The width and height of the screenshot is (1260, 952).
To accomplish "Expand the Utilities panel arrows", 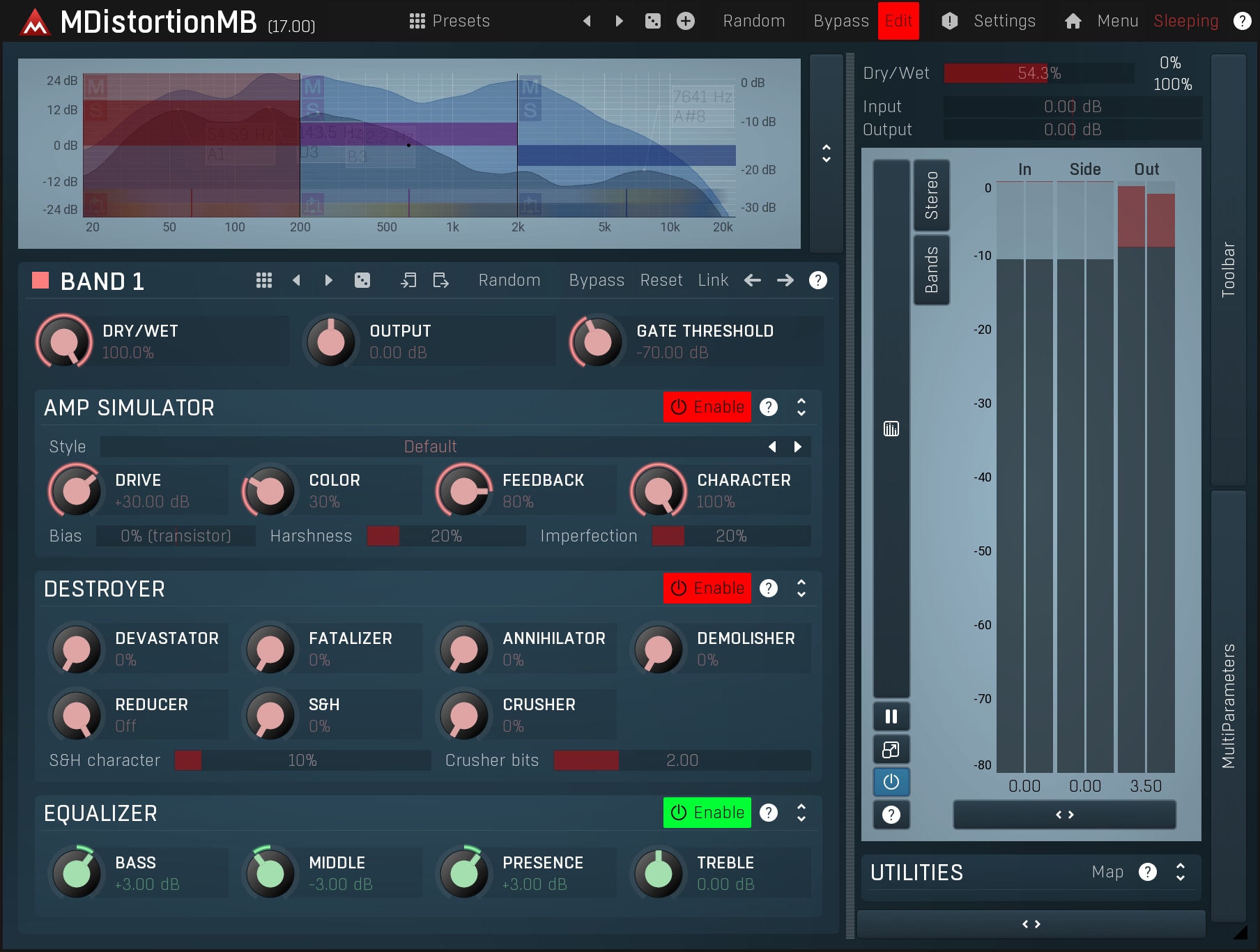I will click(x=1181, y=872).
